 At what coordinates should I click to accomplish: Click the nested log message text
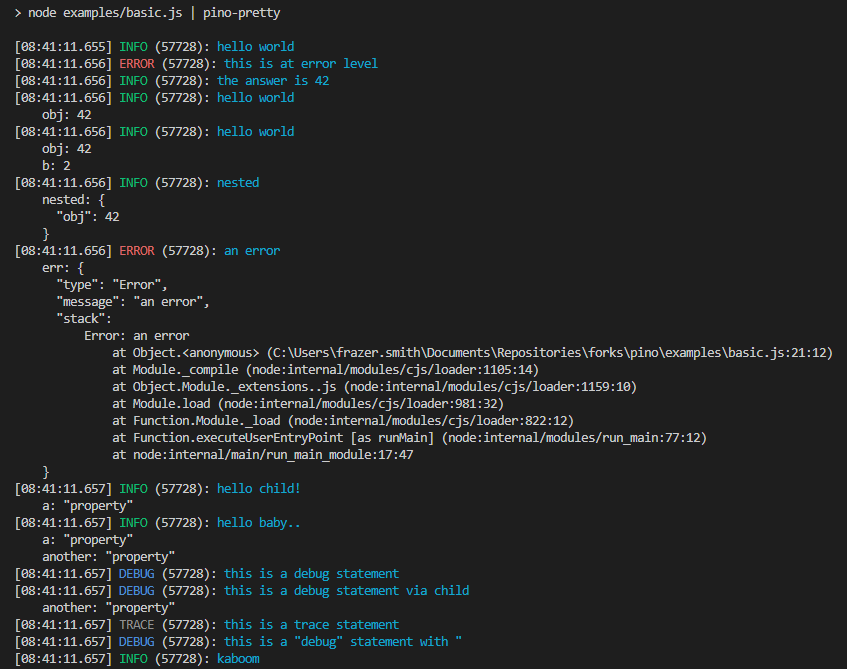(x=238, y=182)
